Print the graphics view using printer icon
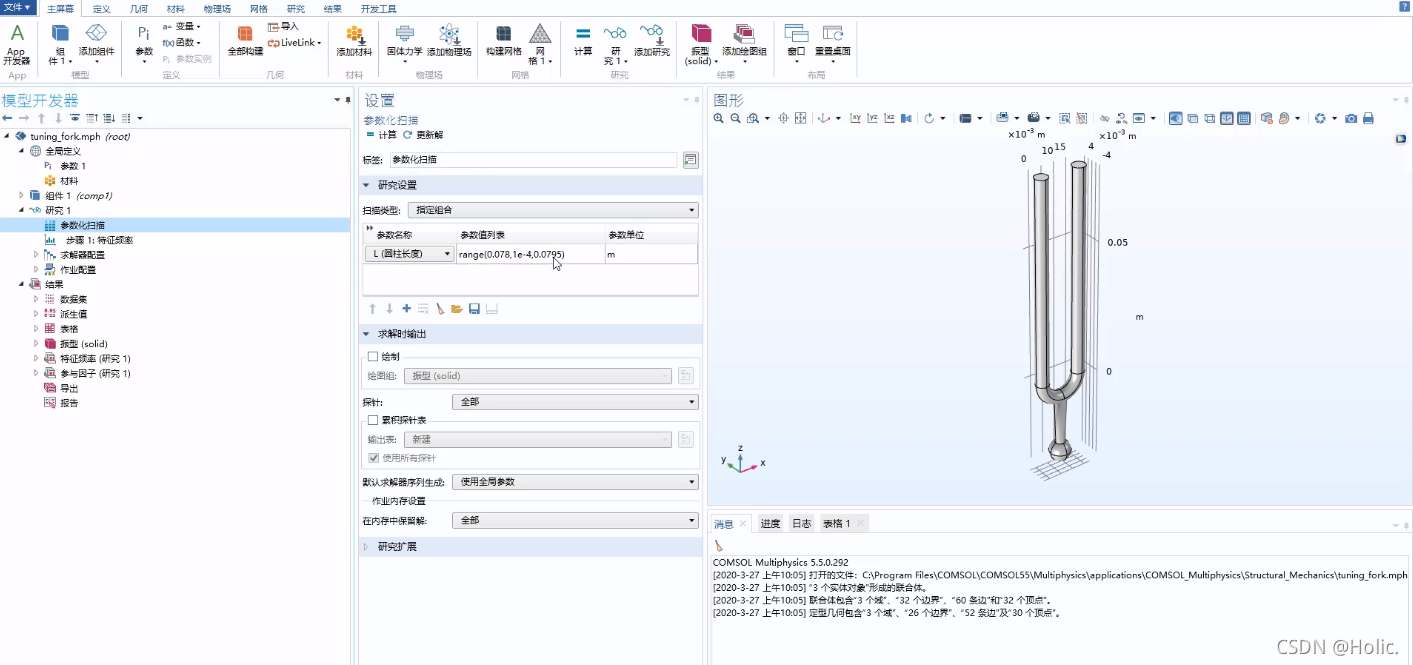The height and width of the screenshot is (665, 1413). coord(1369,118)
